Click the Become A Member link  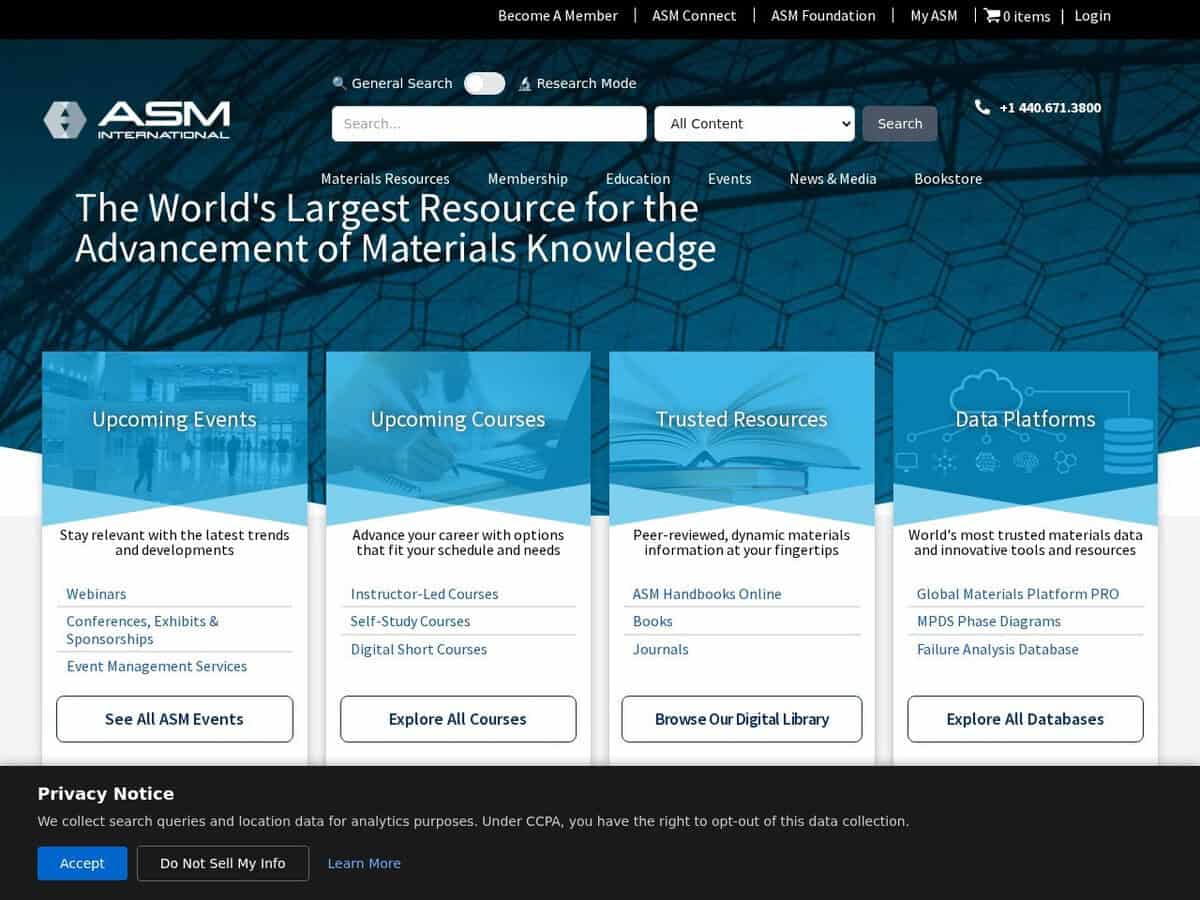[558, 16]
